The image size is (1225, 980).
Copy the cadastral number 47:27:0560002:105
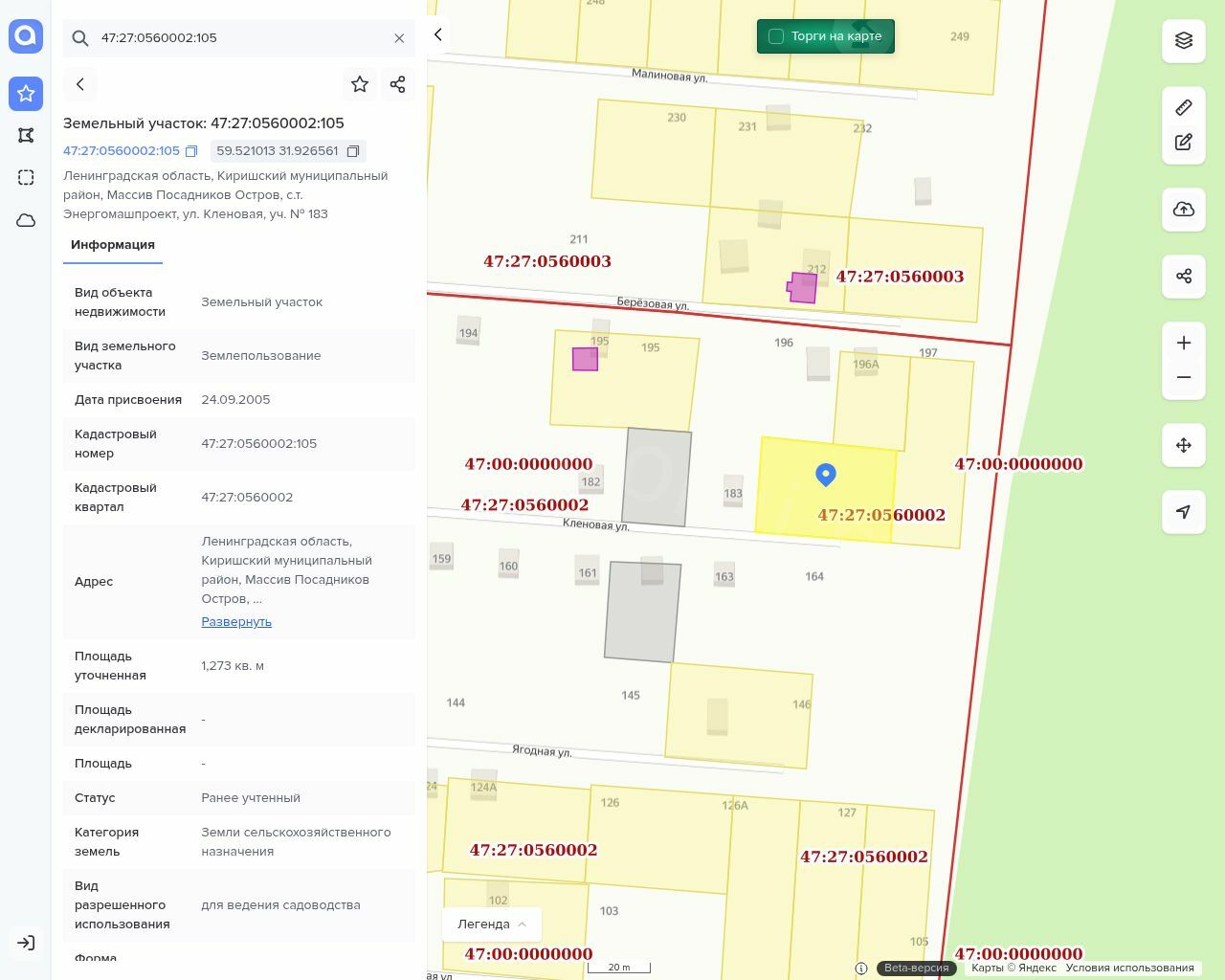coord(191,151)
